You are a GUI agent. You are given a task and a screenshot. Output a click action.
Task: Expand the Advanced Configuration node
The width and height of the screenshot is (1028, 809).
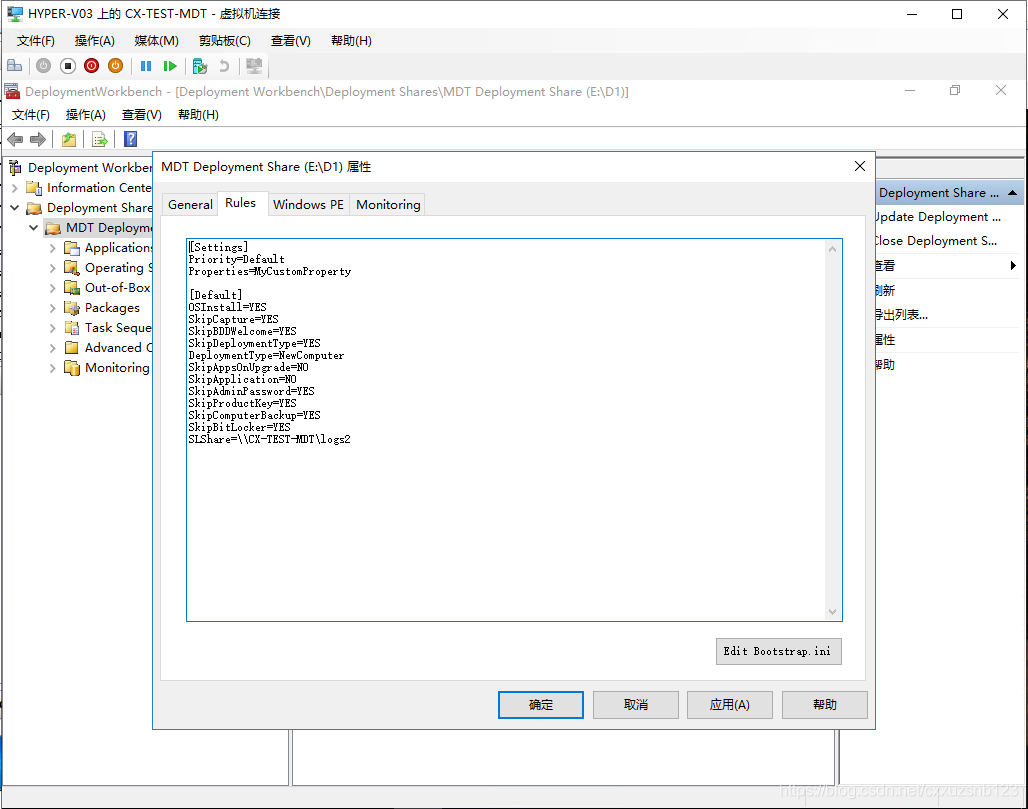[52, 348]
